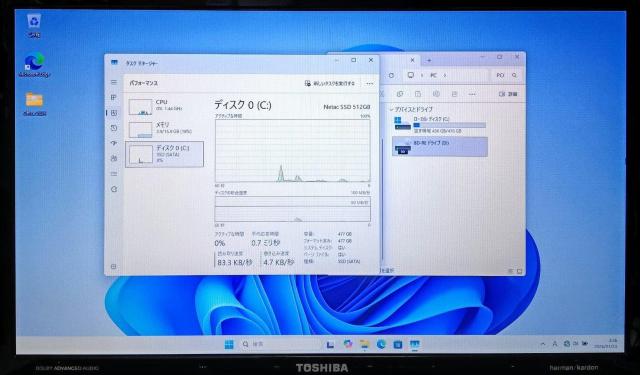Click the 0.7 ミリ秒 response time value
Image resolution: width=640 pixels, height=375 pixels.
(266, 243)
